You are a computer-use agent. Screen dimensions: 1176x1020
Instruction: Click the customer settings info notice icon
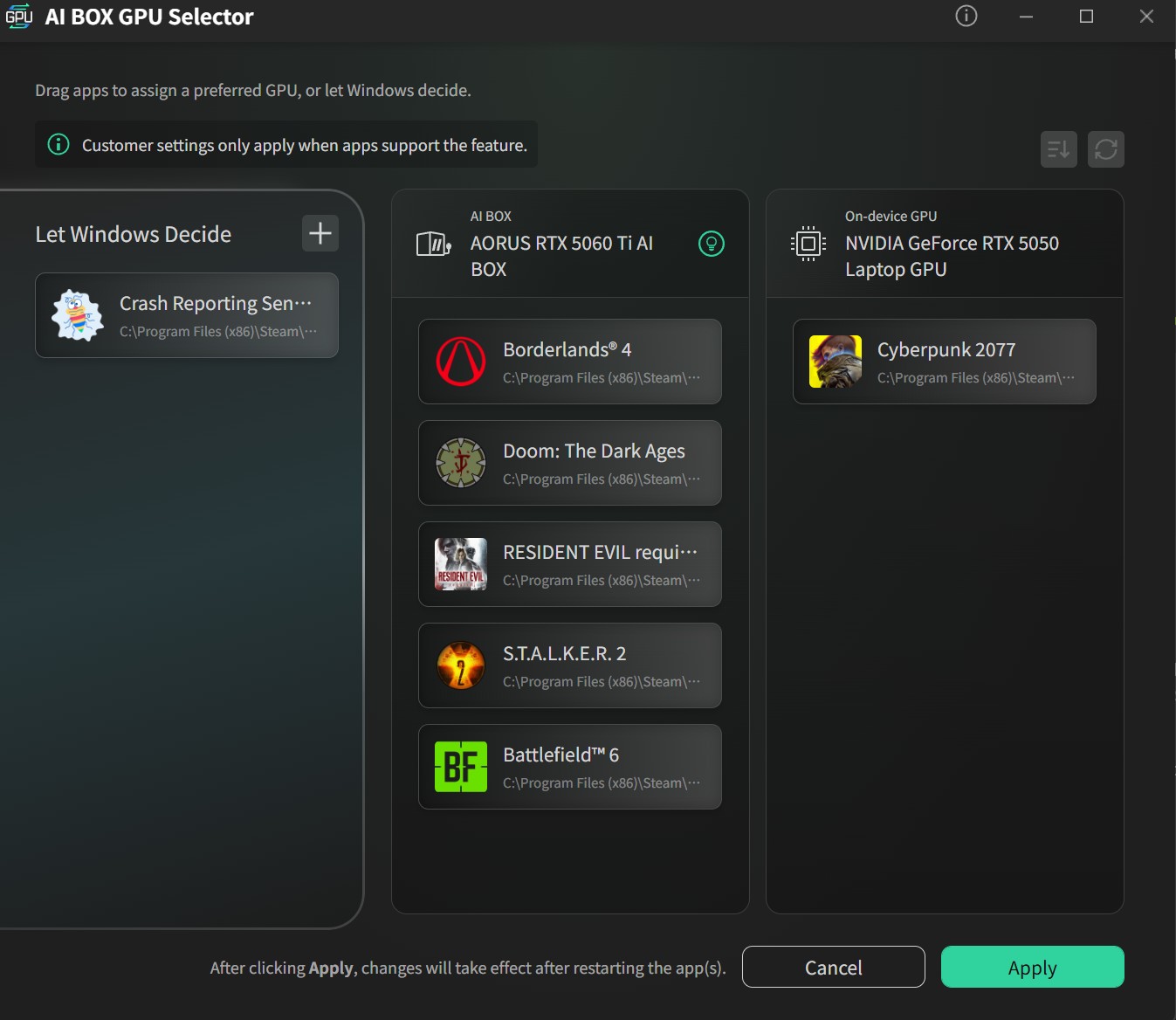58,144
